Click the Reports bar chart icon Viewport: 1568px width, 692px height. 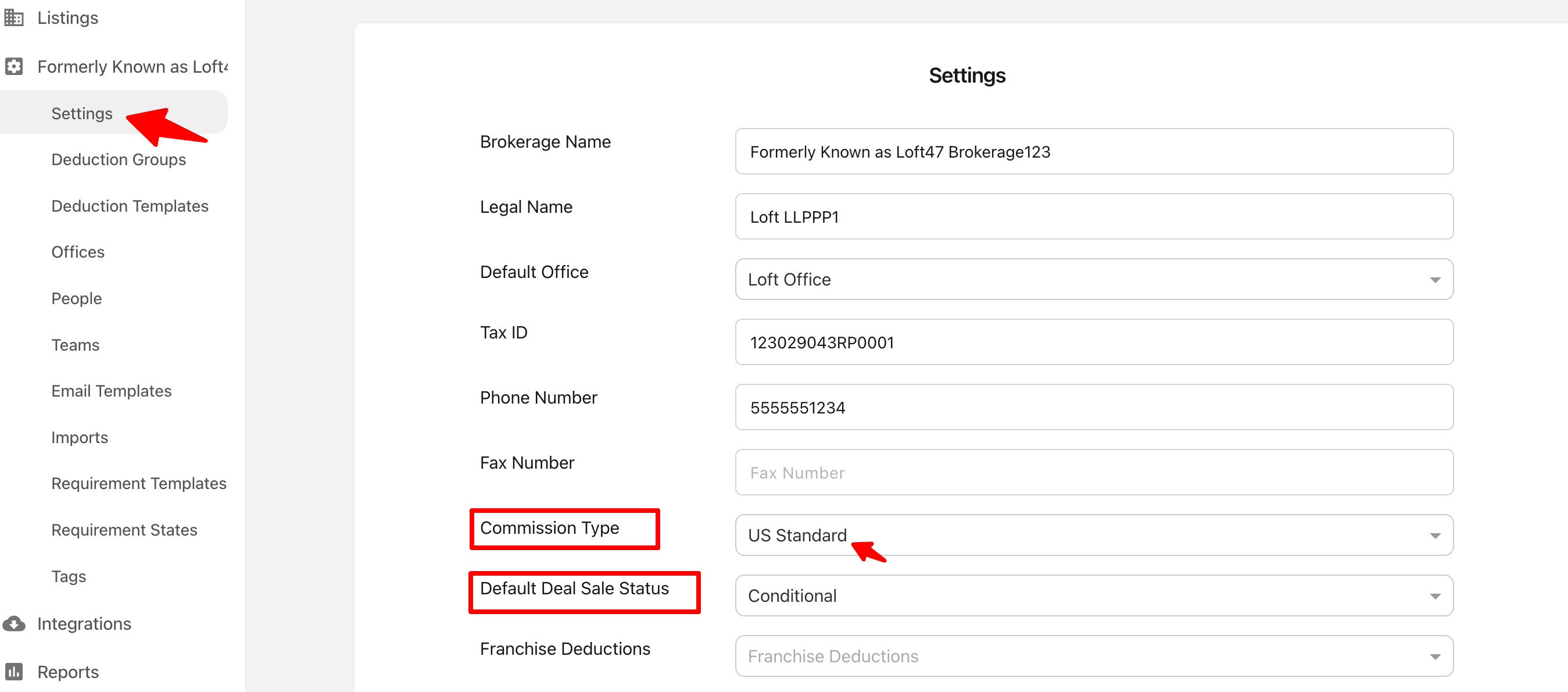[x=14, y=671]
